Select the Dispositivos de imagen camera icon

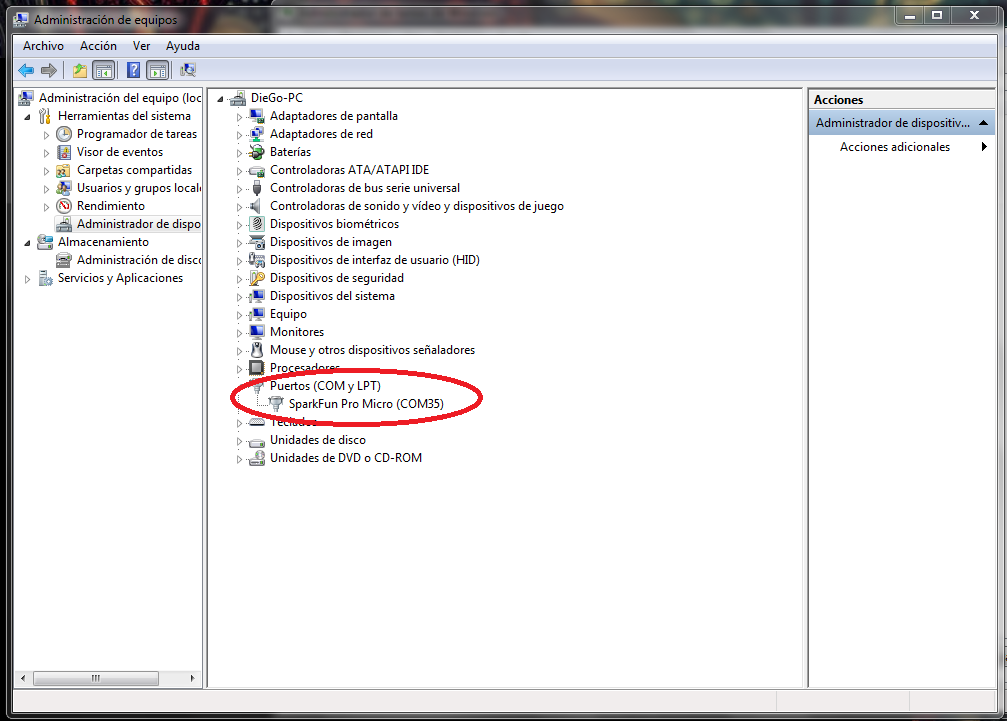coord(257,242)
